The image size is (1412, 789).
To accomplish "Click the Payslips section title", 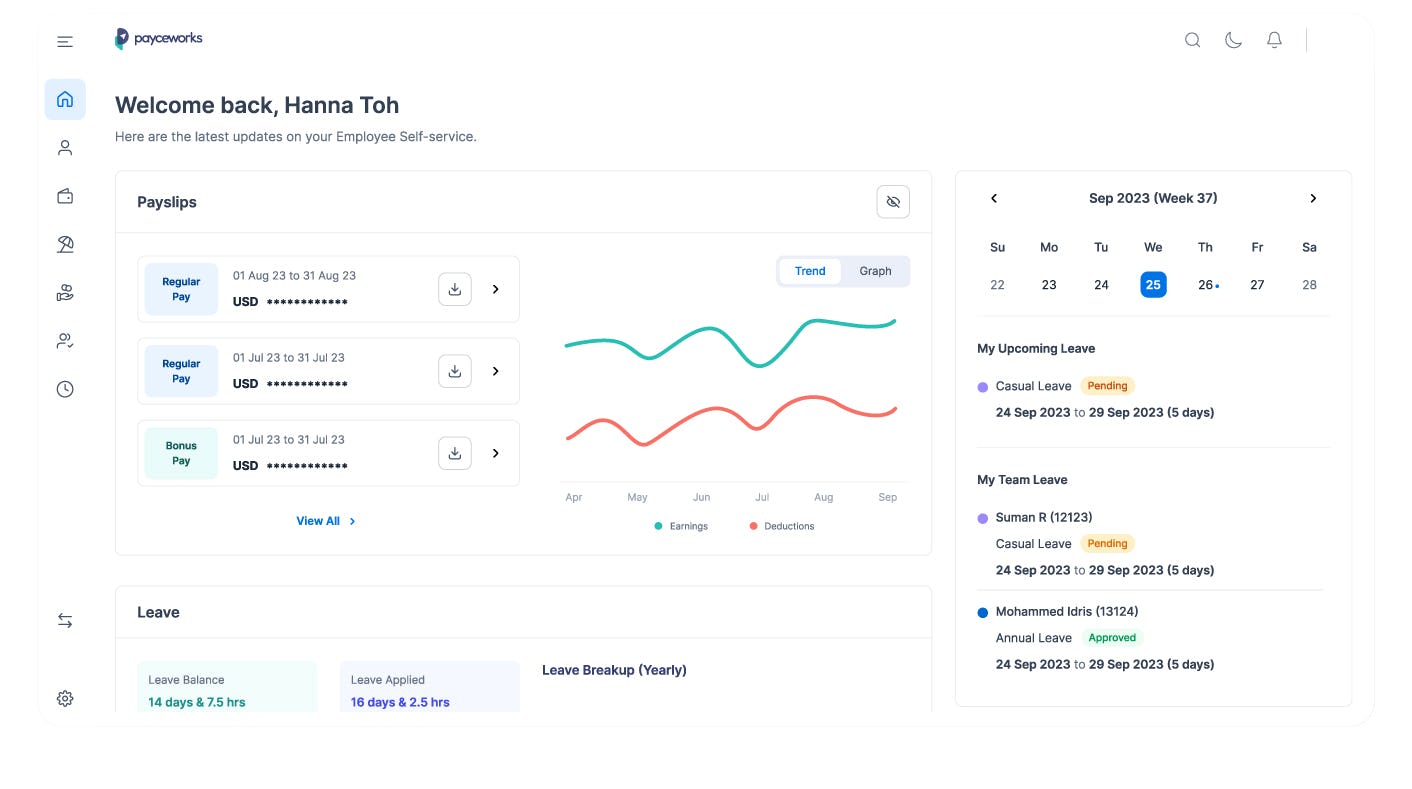I will [167, 202].
